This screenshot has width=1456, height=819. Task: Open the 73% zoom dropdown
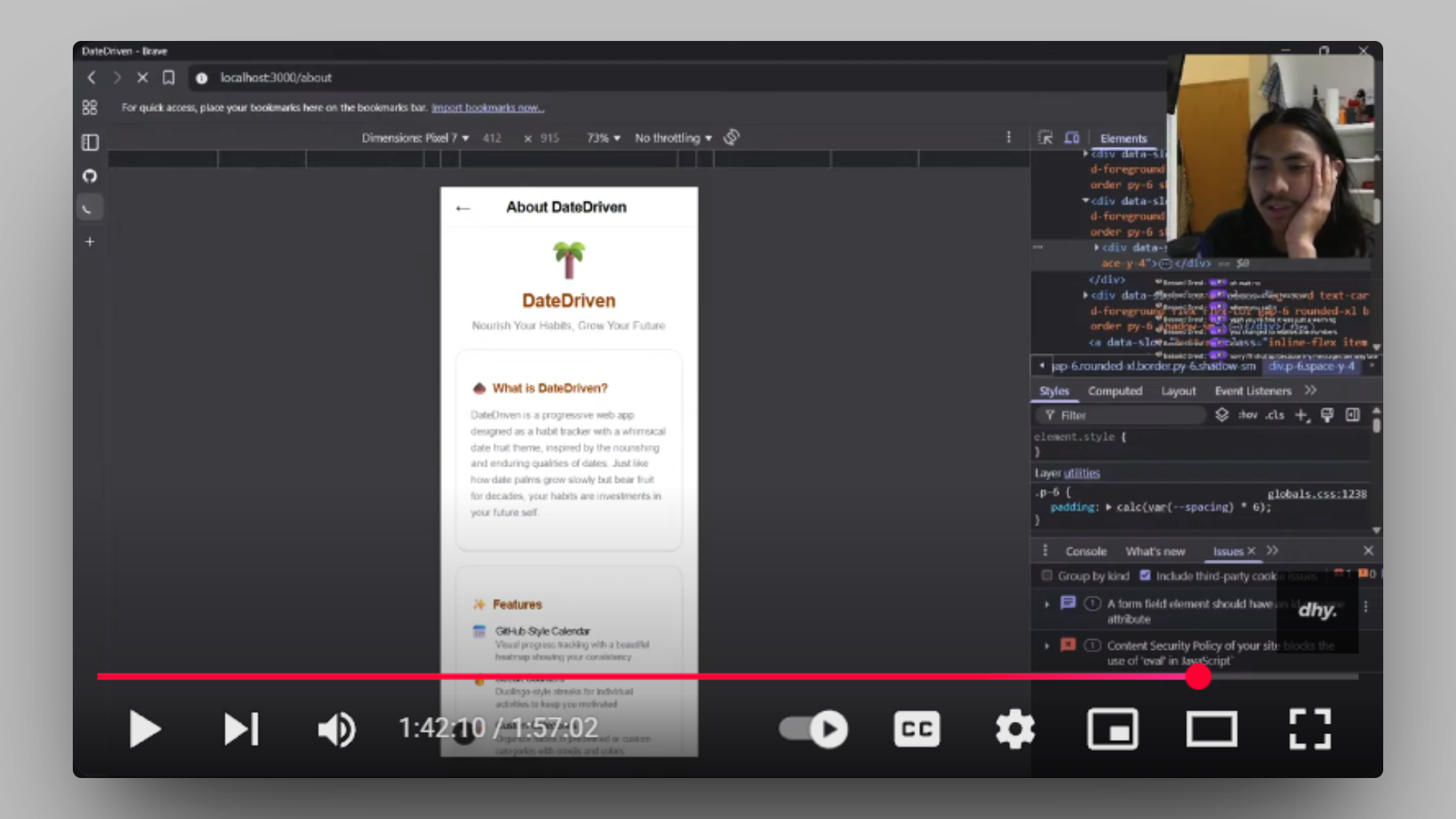(604, 138)
